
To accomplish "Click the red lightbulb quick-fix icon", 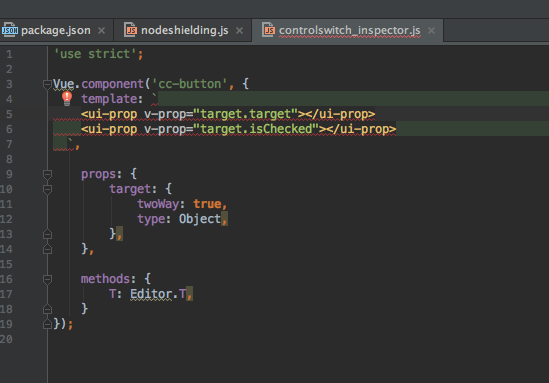I will (67, 99).
